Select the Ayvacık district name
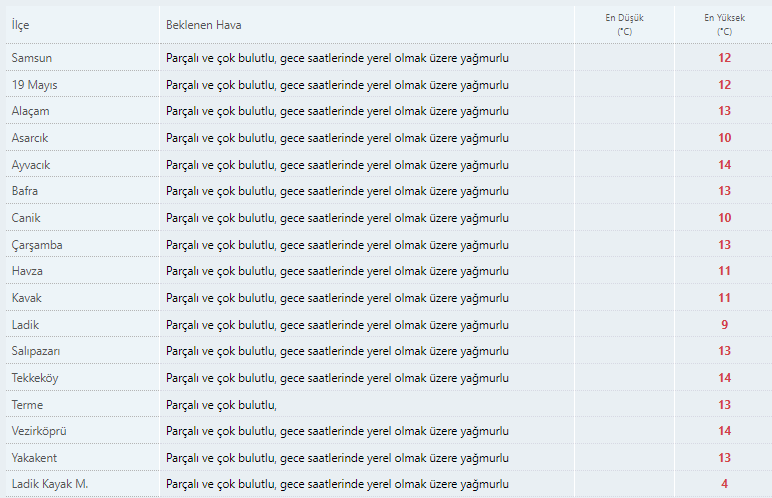 pyautogui.click(x=31, y=165)
